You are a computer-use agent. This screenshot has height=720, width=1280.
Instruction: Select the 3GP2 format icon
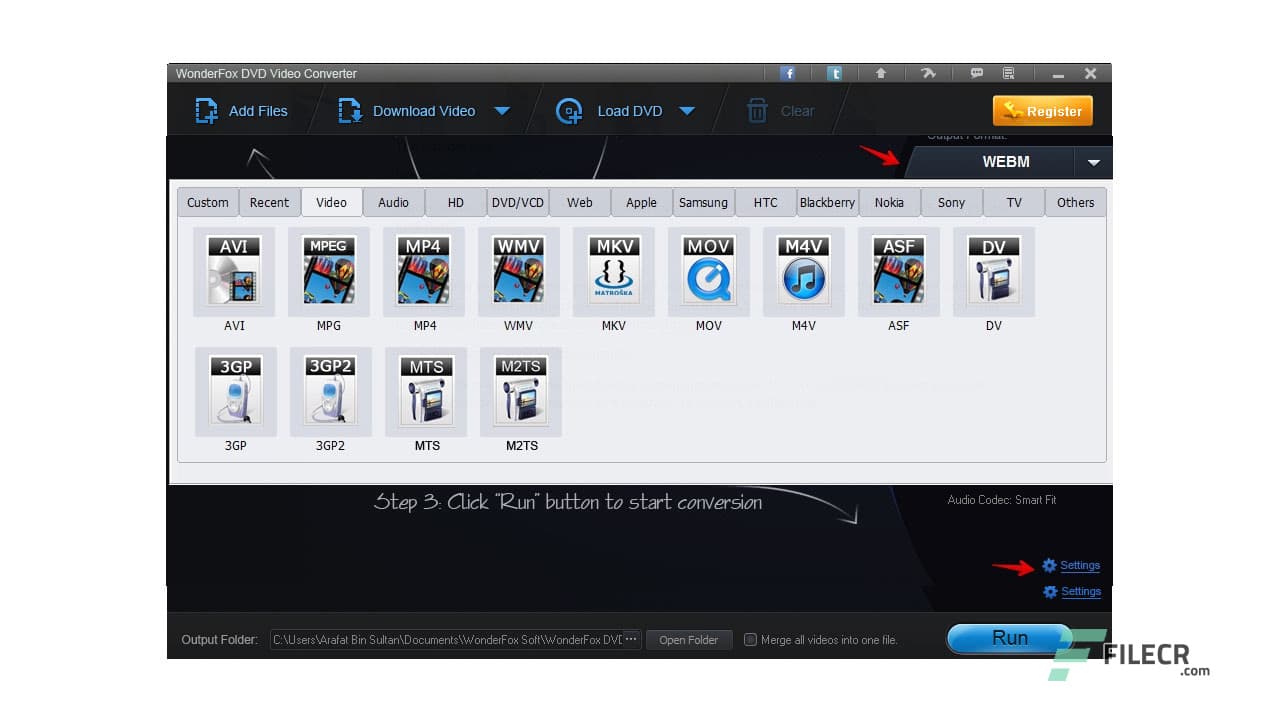[330, 391]
